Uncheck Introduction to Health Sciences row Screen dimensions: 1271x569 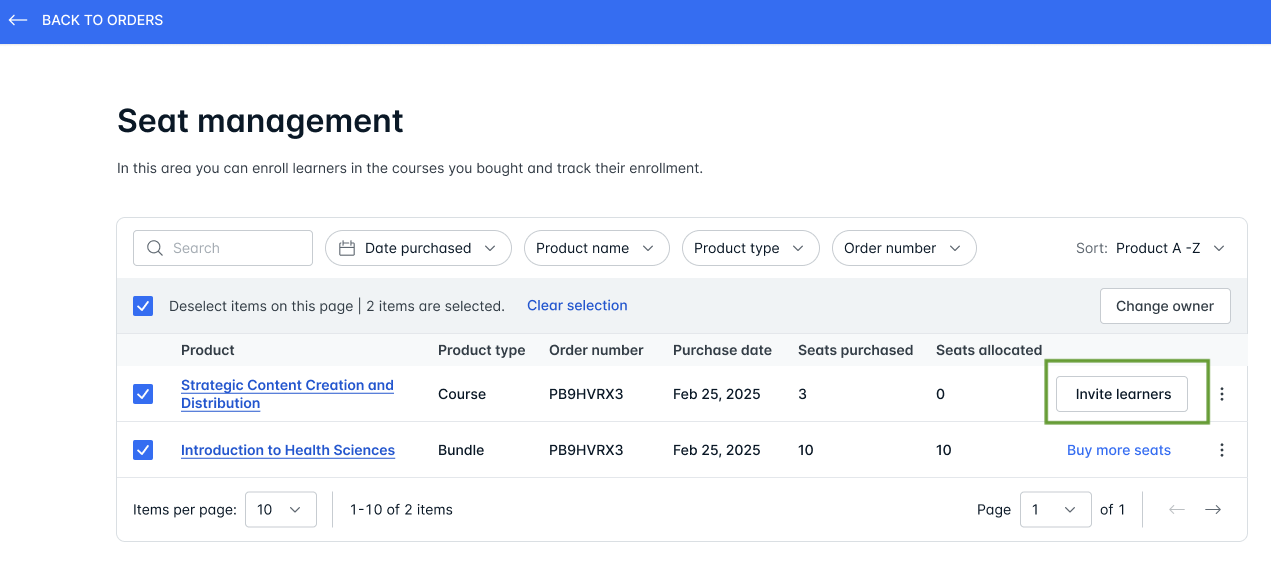143,450
